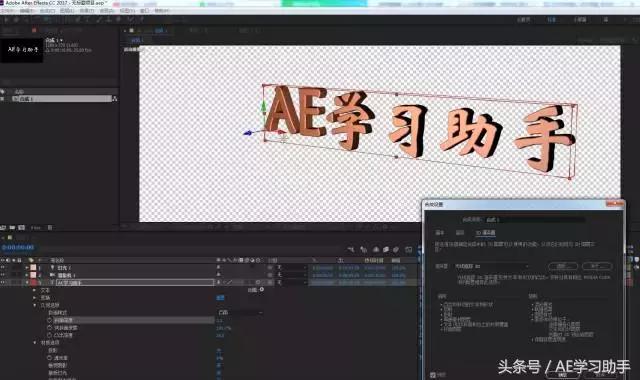Select the Horizontal Type tool
The width and height of the screenshot is (640, 380).
click(86, 19)
